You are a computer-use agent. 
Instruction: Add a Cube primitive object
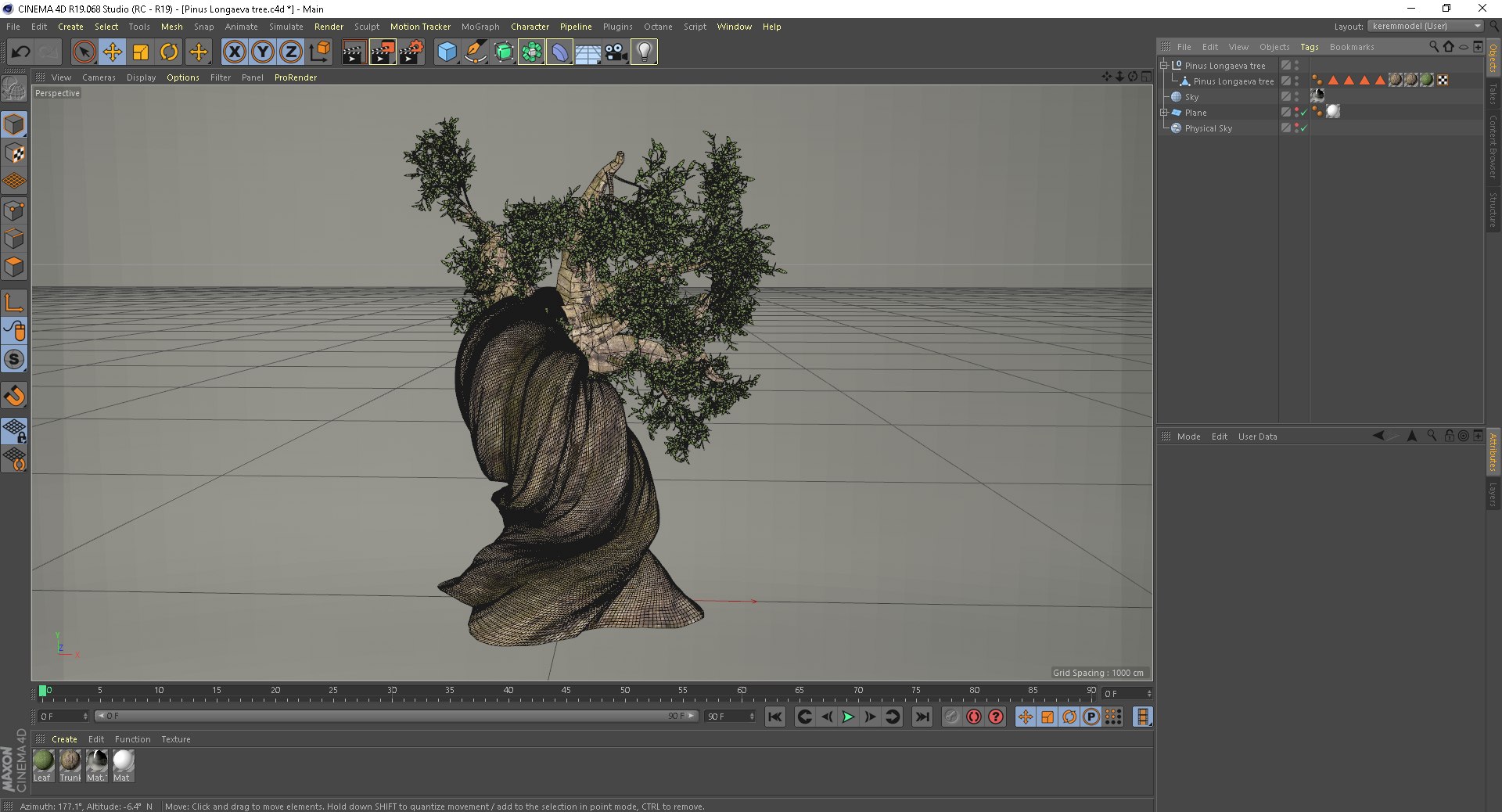pos(447,52)
